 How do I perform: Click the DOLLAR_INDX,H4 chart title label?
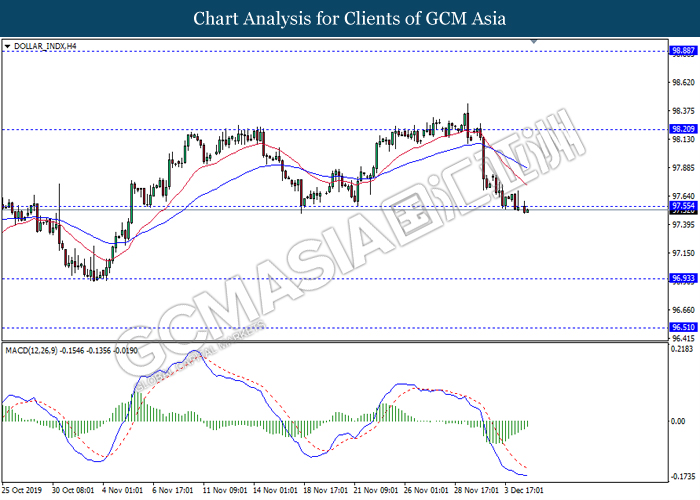click(x=45, y=46)
